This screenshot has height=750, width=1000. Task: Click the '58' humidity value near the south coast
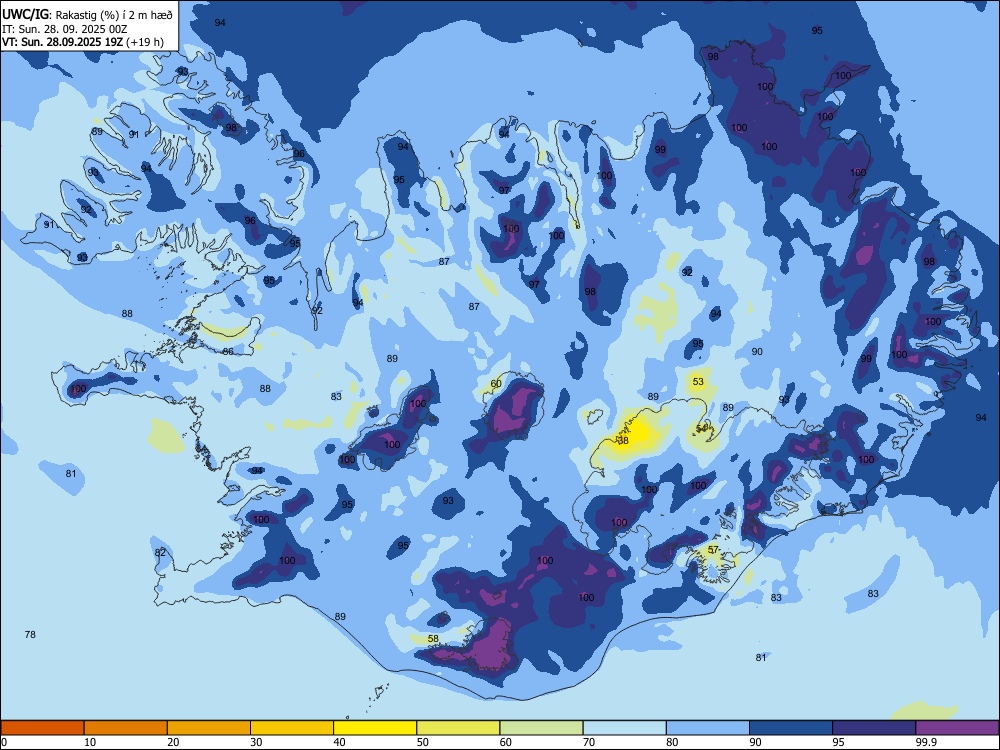point(433,638)
